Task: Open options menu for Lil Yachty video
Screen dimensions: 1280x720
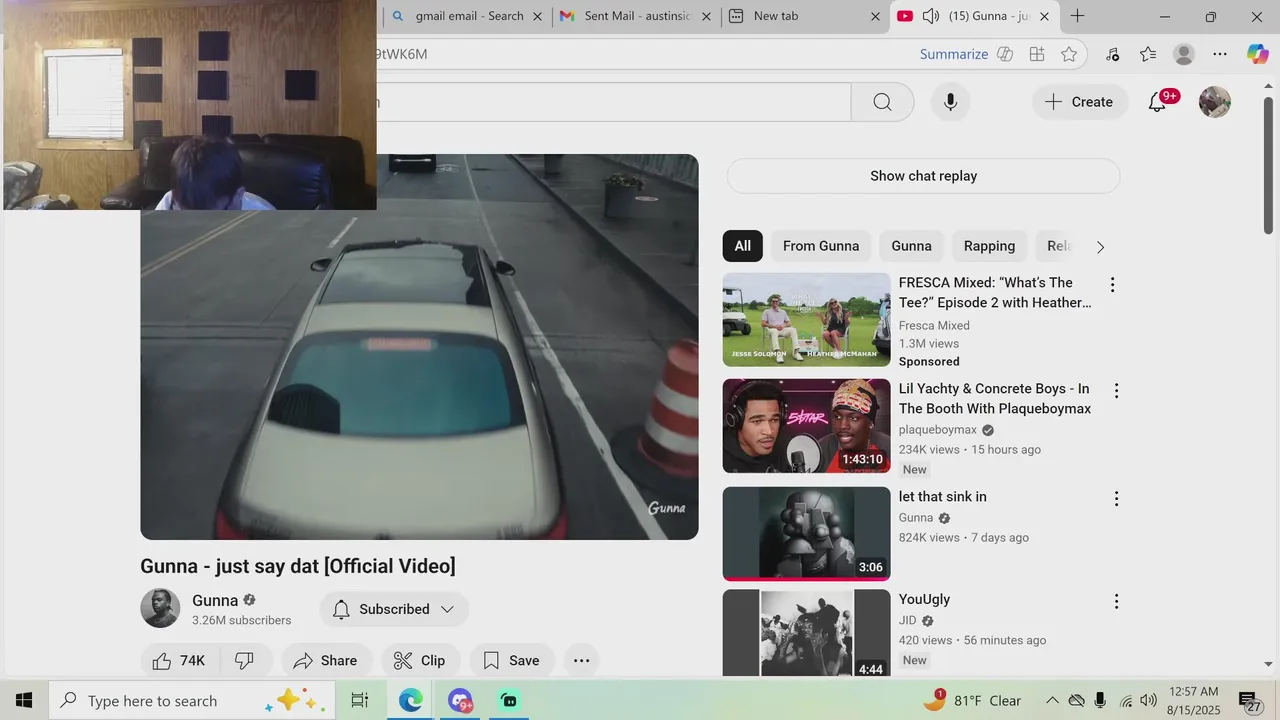Action: pyautogui.click(x=1116, y=391)
